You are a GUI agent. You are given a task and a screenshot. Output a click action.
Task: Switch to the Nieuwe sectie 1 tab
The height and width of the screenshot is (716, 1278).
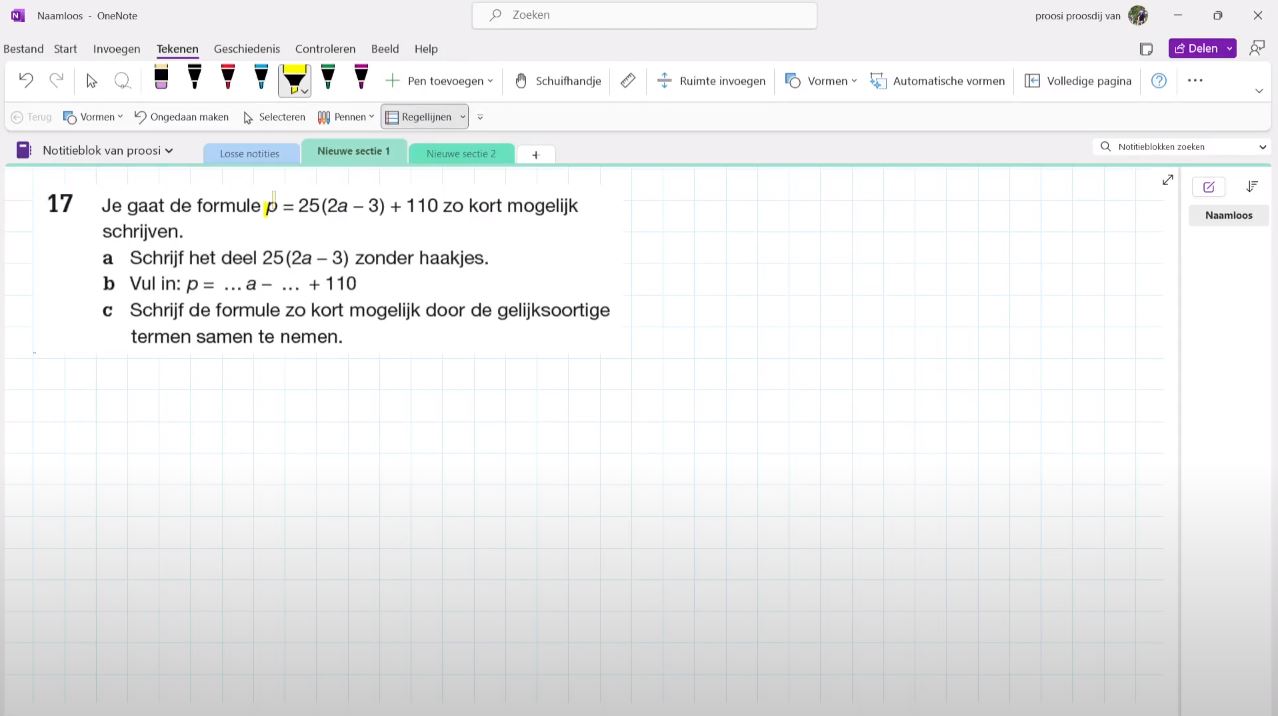pyautogui.click(x=354, y=152)
